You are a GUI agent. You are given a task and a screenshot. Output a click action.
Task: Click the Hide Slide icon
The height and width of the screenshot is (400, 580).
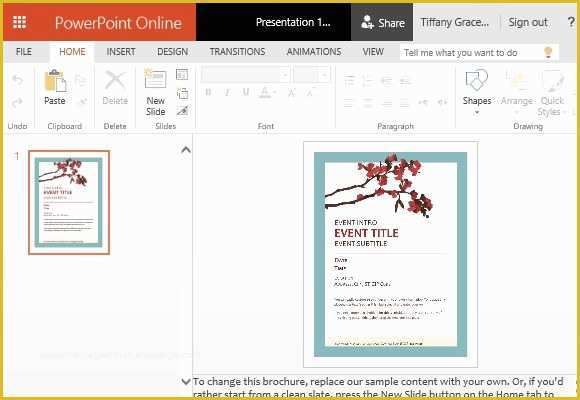[x=182, y=110]
